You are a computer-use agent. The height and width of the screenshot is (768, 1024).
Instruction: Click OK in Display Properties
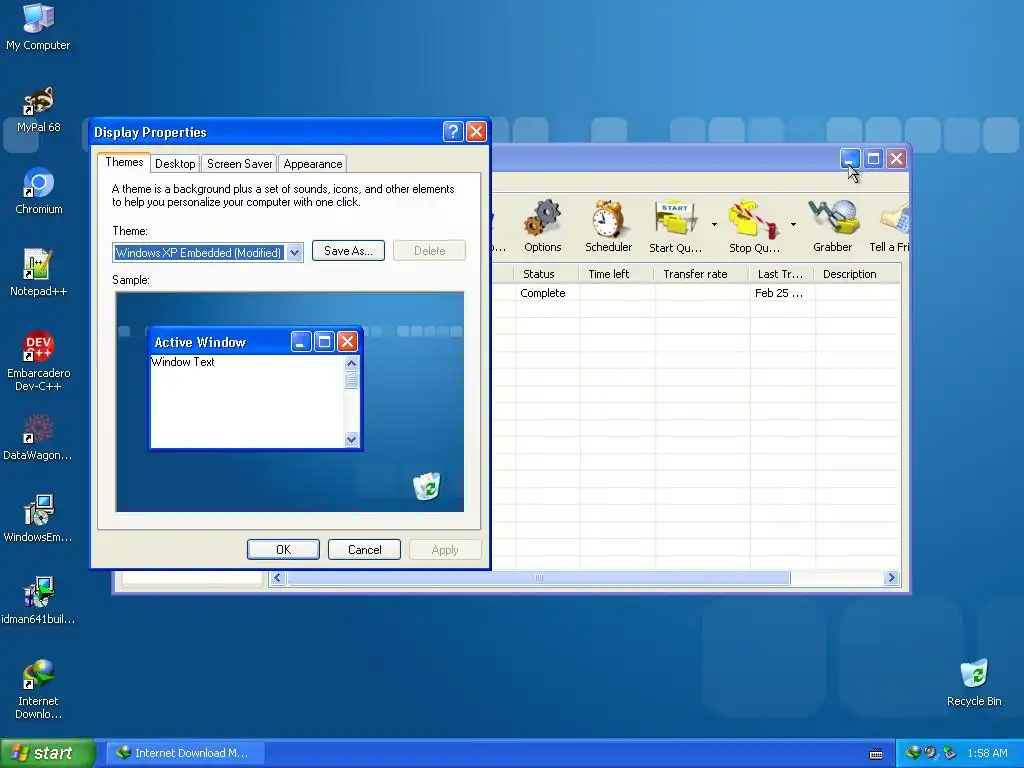[283, 550]
